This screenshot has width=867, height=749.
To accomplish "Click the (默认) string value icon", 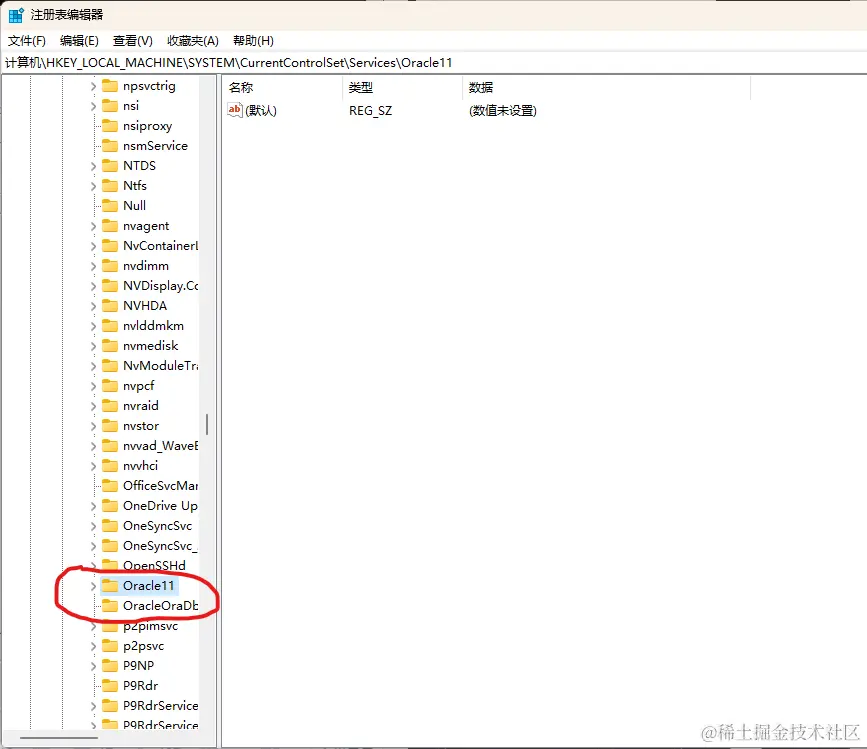I will click(x=234, y=109).
